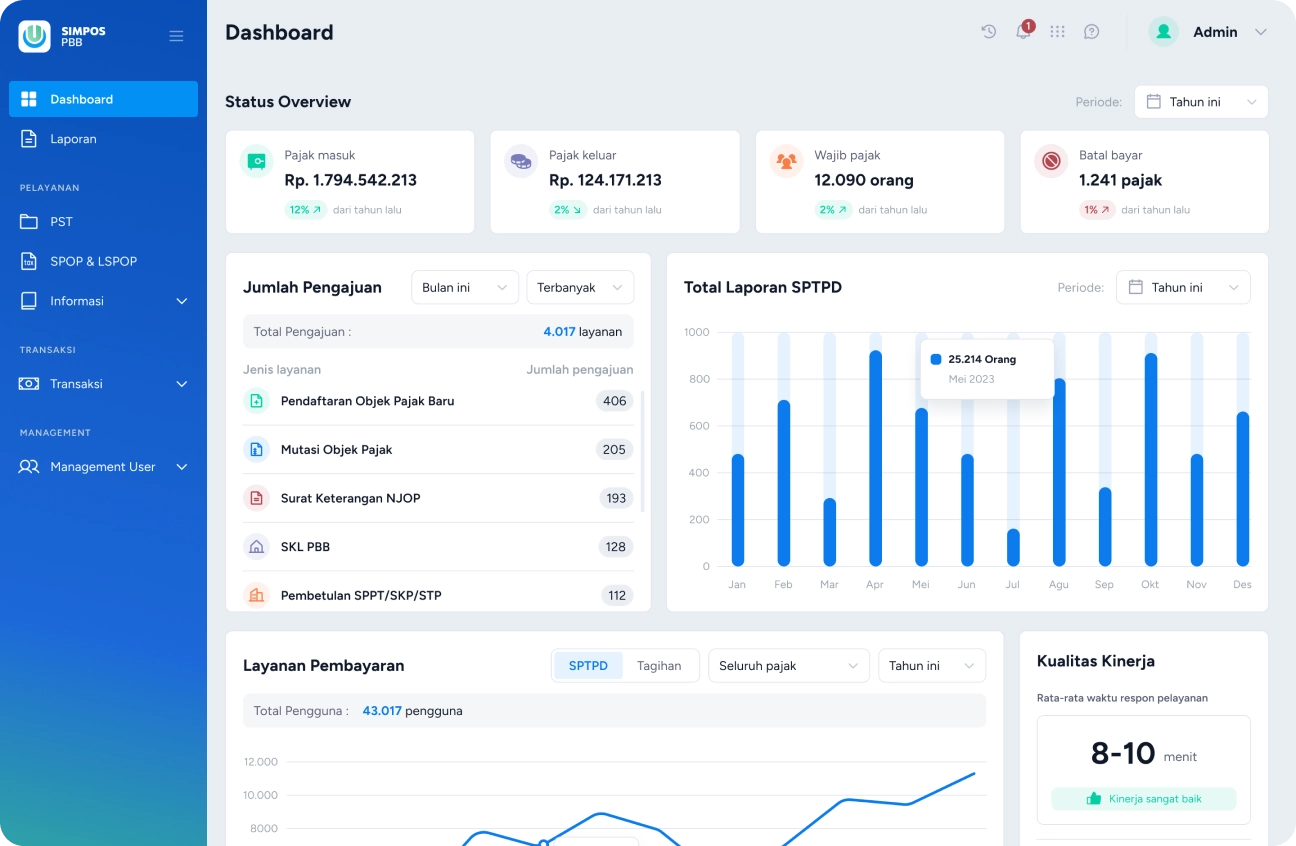1296x846 pixels.
Task: Click the Transaksi money icon in sidebar
Action: pos(29,384)
